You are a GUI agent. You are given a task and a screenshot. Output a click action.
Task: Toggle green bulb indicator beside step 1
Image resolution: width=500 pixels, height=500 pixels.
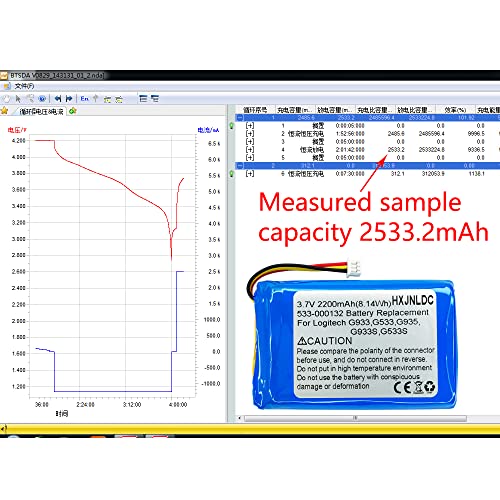pos(232,126)
